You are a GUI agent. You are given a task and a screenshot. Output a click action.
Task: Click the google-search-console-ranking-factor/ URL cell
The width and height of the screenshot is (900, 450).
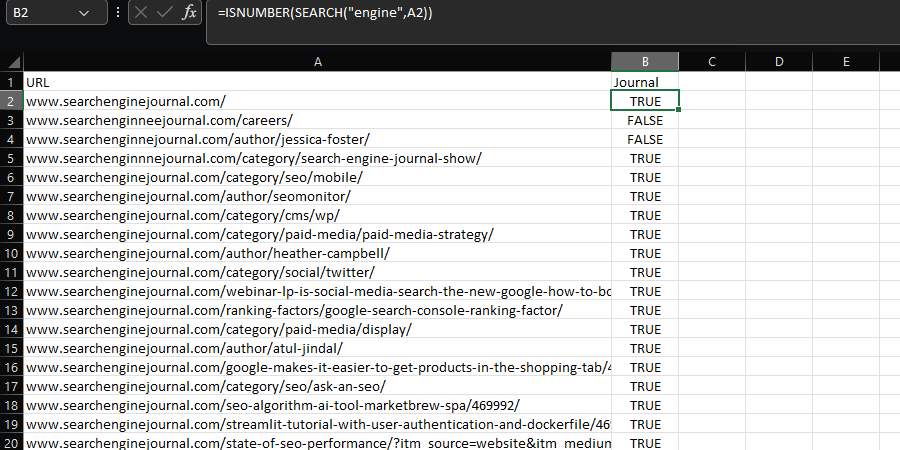point(317,310)
